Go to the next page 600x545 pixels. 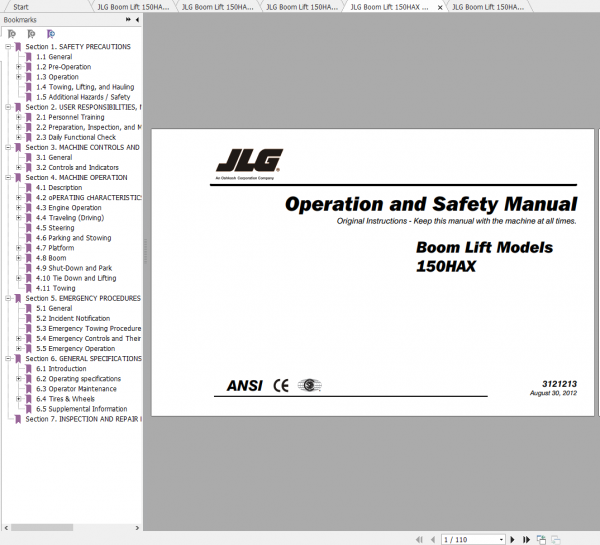click(513, 540)
